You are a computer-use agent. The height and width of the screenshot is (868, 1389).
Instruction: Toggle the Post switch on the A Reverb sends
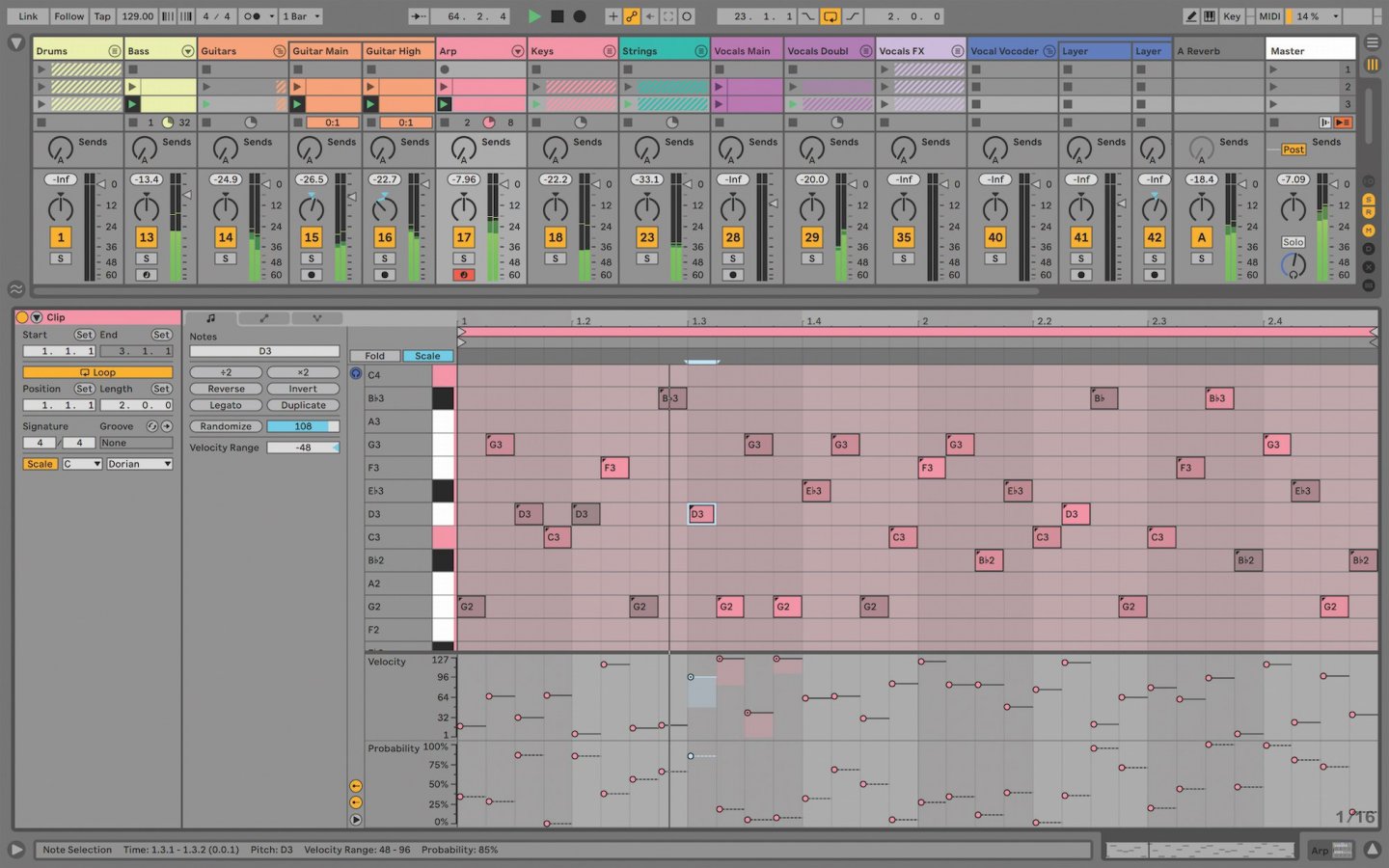pos(1293,149)
